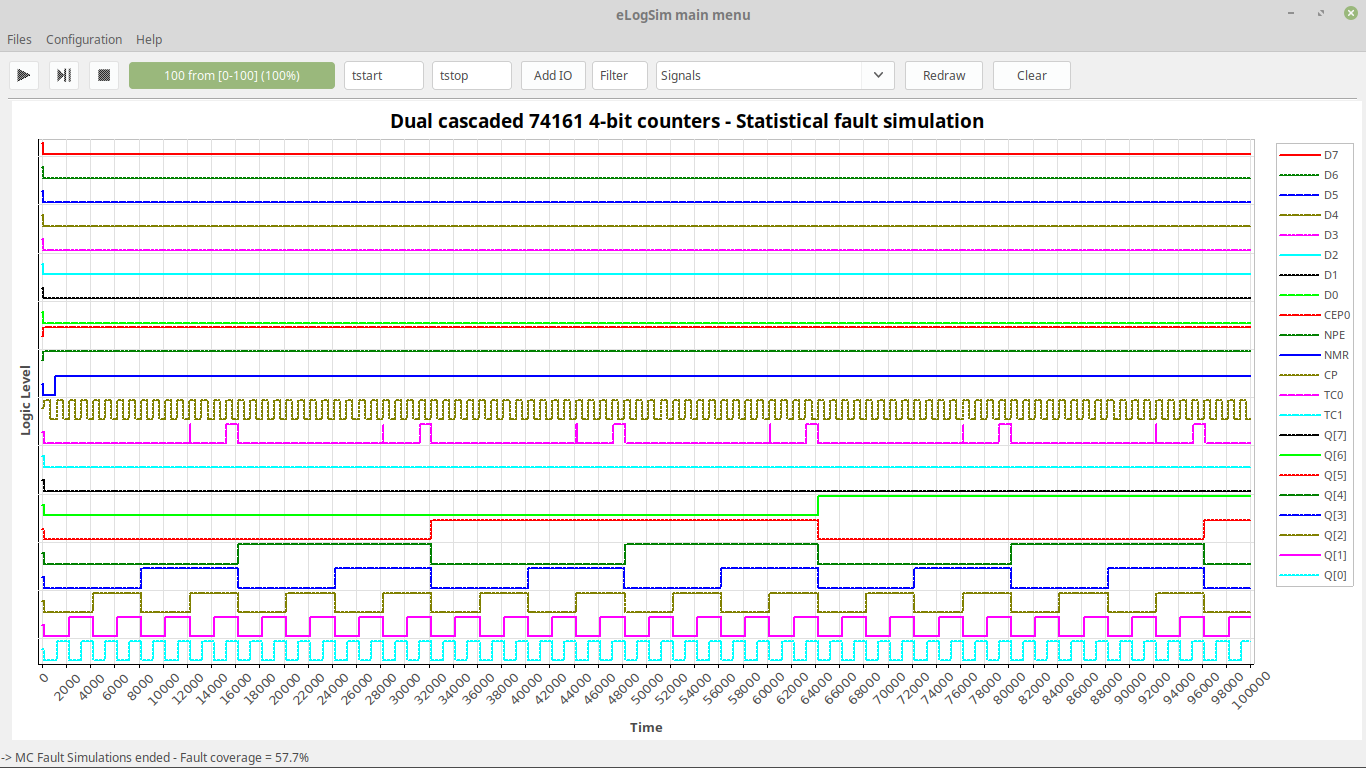Click the Filter button
The width and height of the screenshot is (1366, 768).
point(614,75)
